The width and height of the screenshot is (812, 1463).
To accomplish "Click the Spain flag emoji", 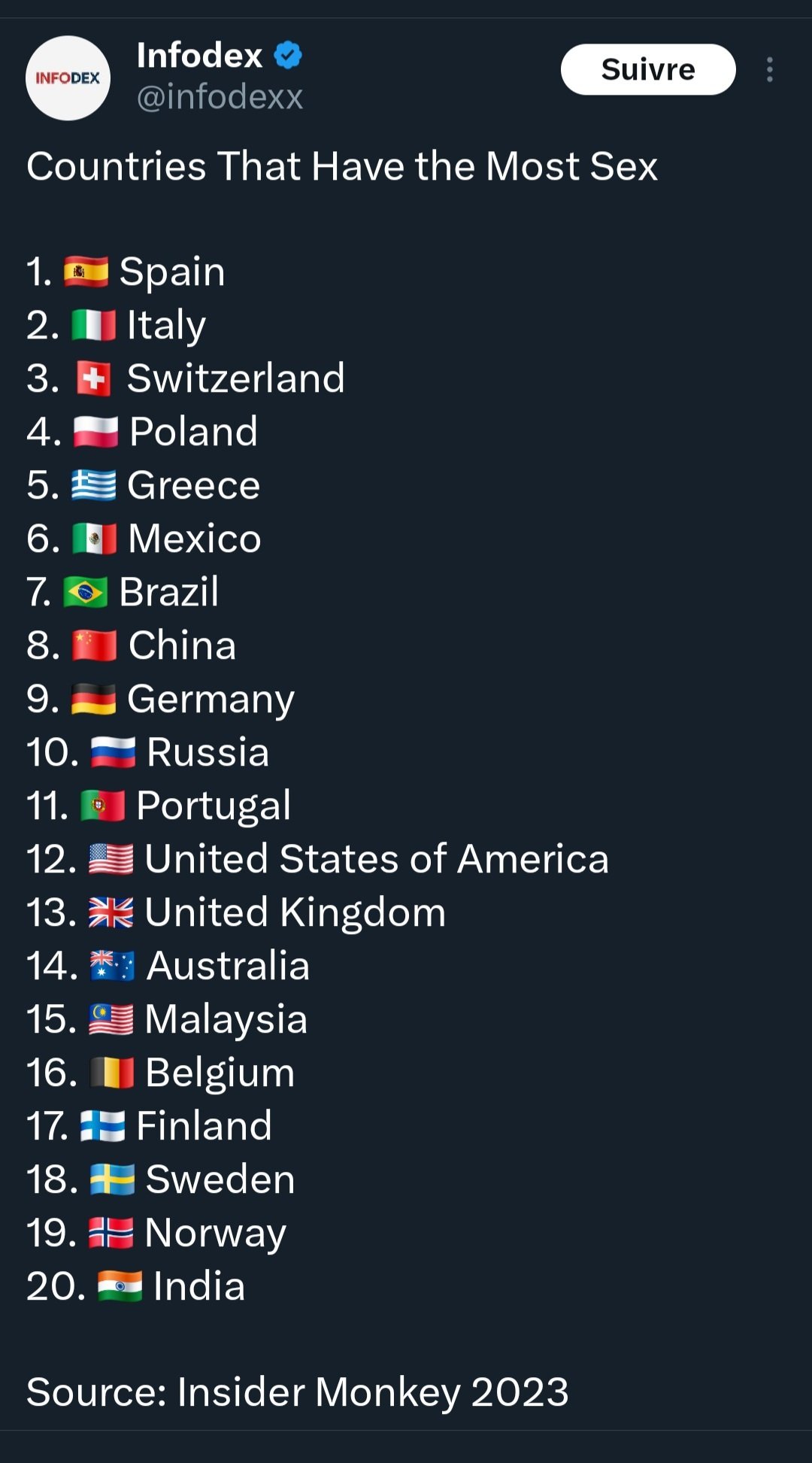I will tap(86, 272).
